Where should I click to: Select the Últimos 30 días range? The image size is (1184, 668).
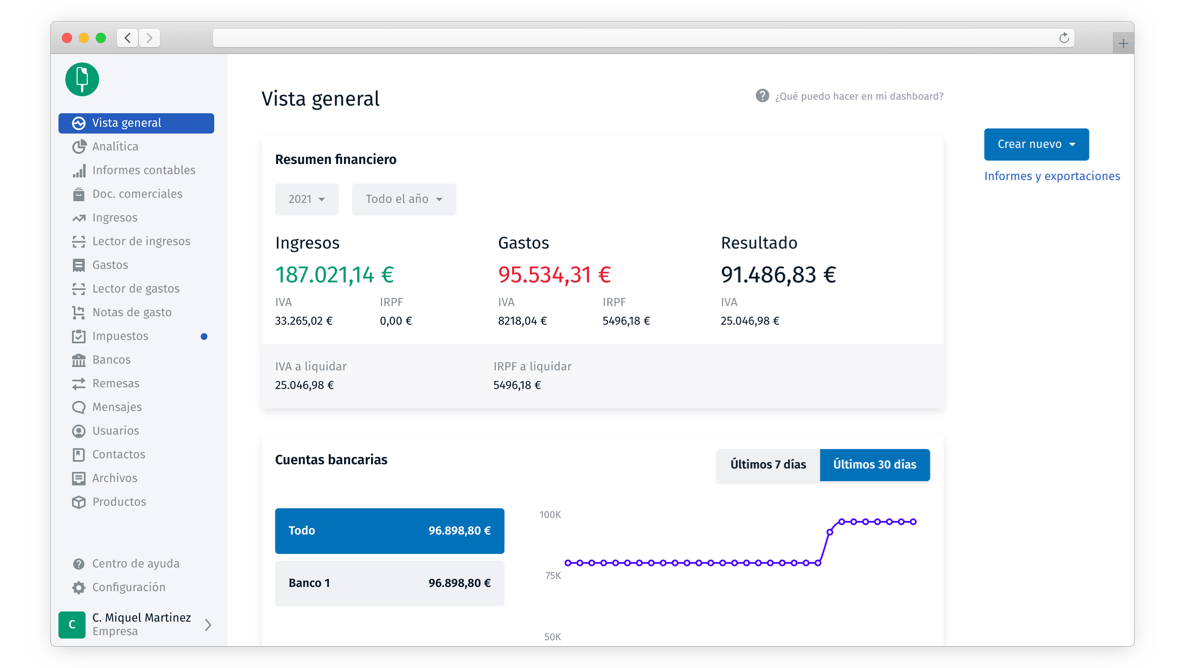pyautogui.click(x=874, y=465)
